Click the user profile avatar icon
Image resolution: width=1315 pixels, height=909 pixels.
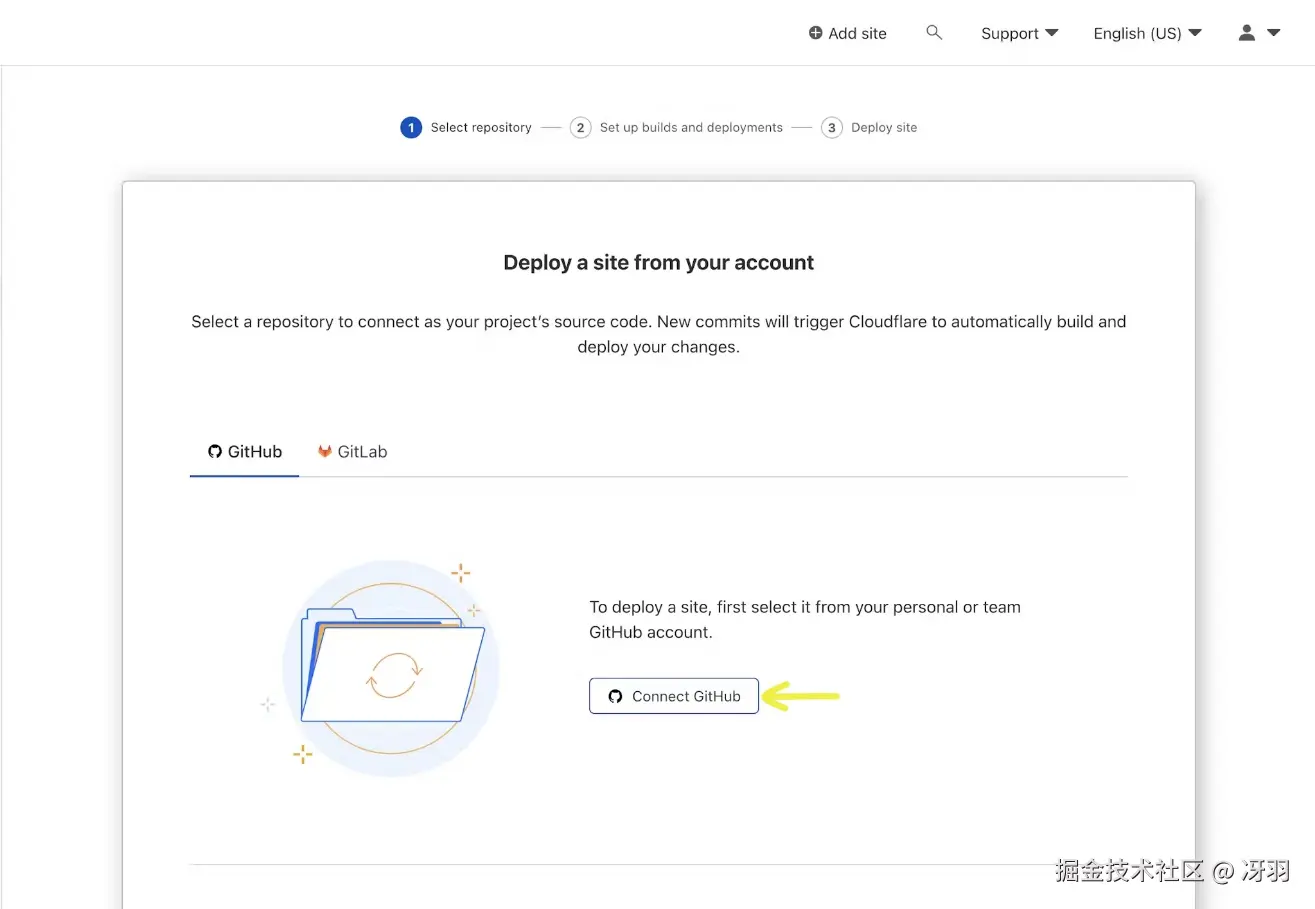1246,33
